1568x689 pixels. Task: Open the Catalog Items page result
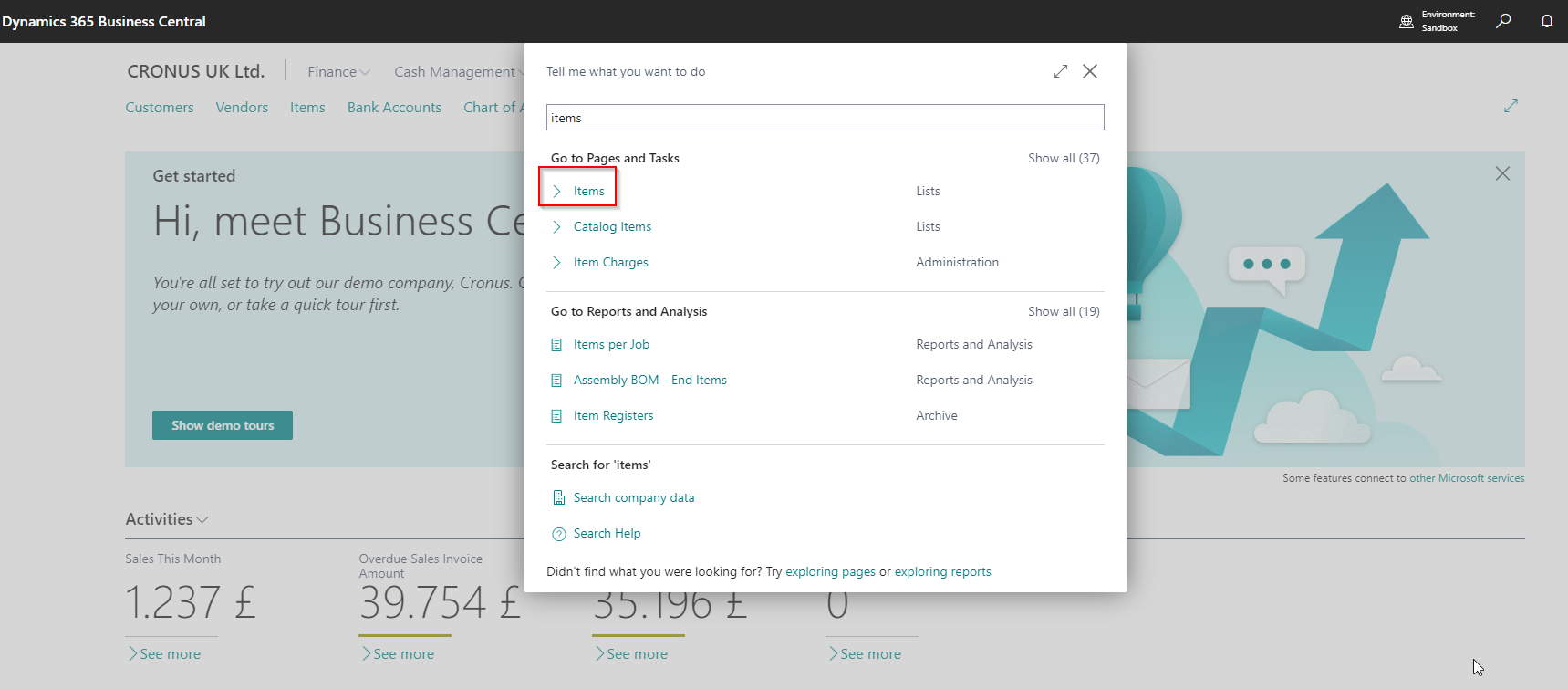[612, 226]
